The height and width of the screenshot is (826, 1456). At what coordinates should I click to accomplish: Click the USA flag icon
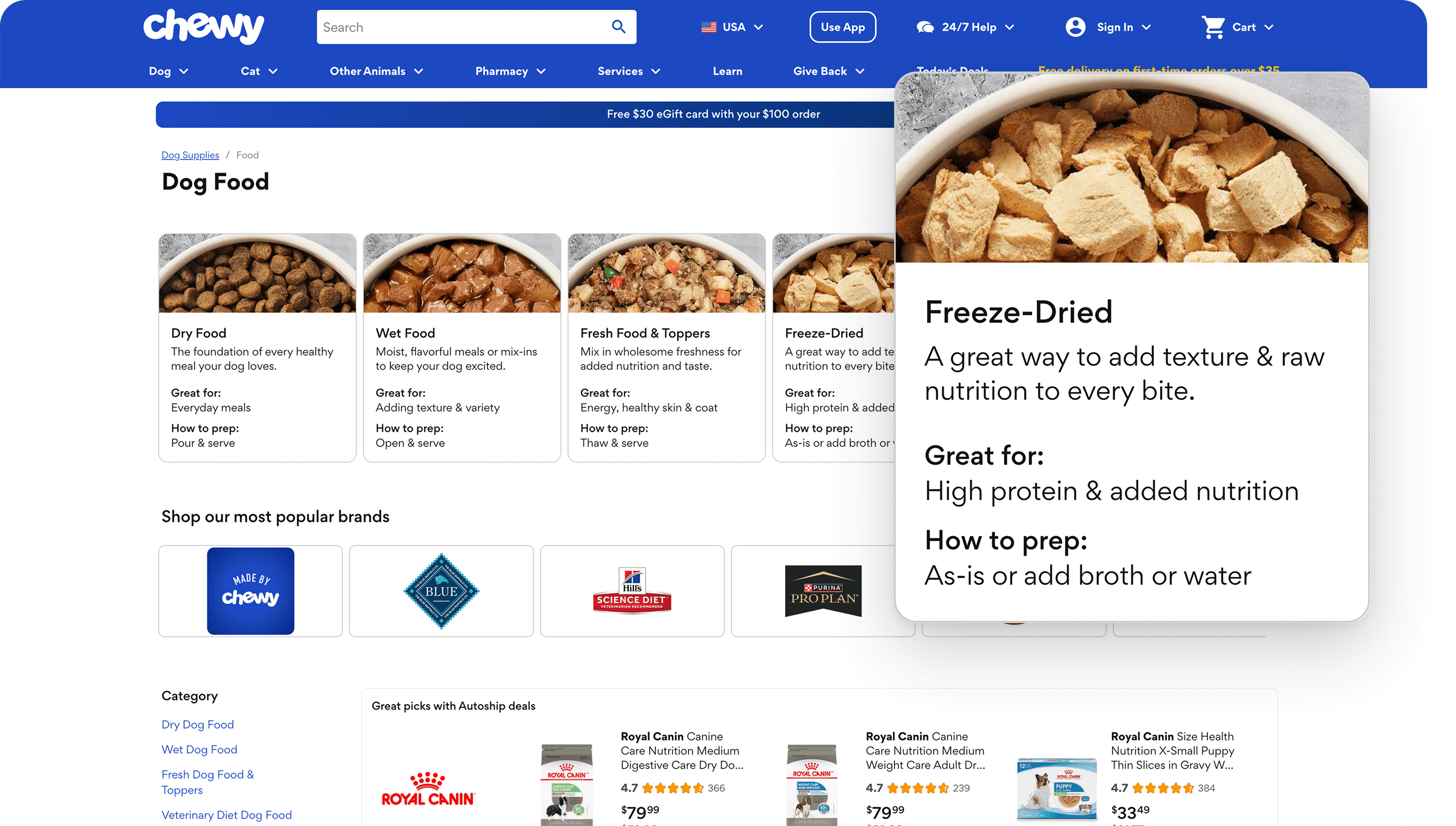(x=709, y=27)
